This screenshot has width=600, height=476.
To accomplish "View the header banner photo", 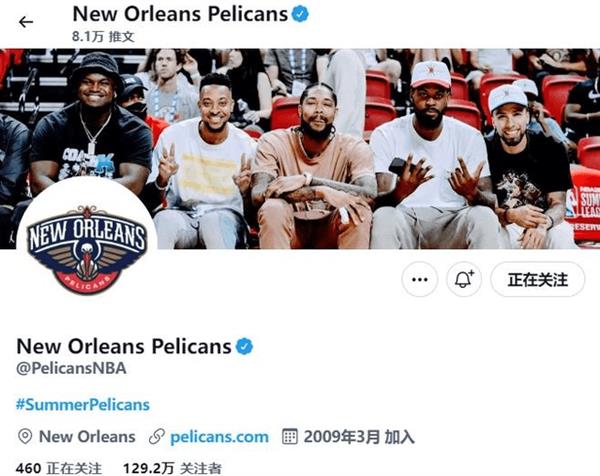I will click(x=300, y=148).
